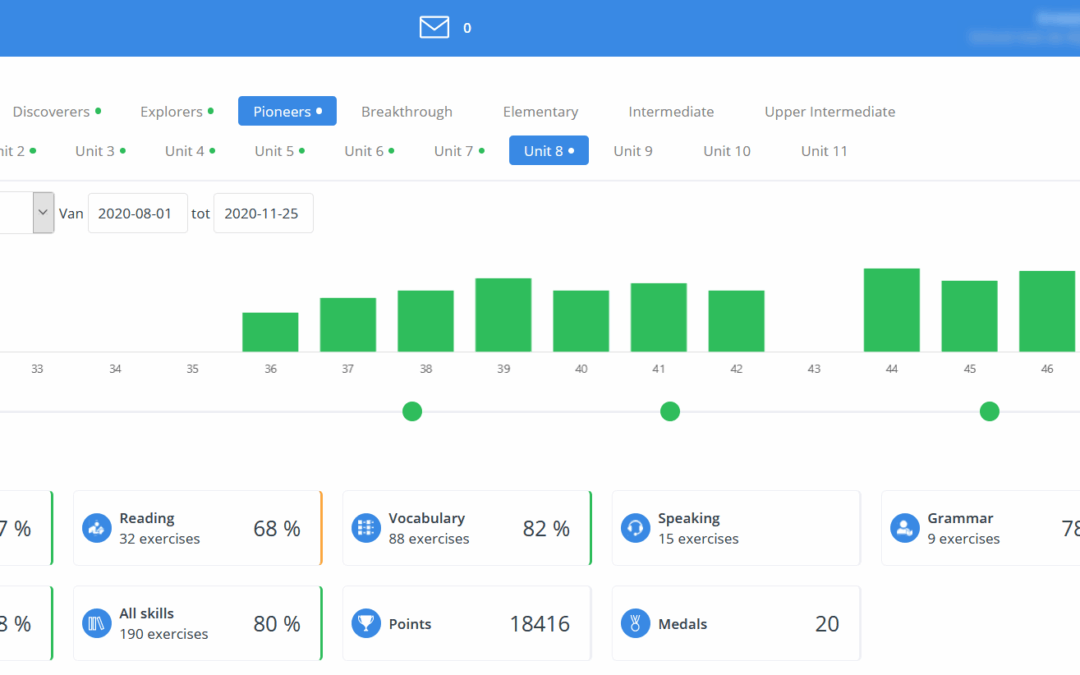Go to Unit 9 tab
Viewport: 1080px width, 675px height.
coord(633,151)
